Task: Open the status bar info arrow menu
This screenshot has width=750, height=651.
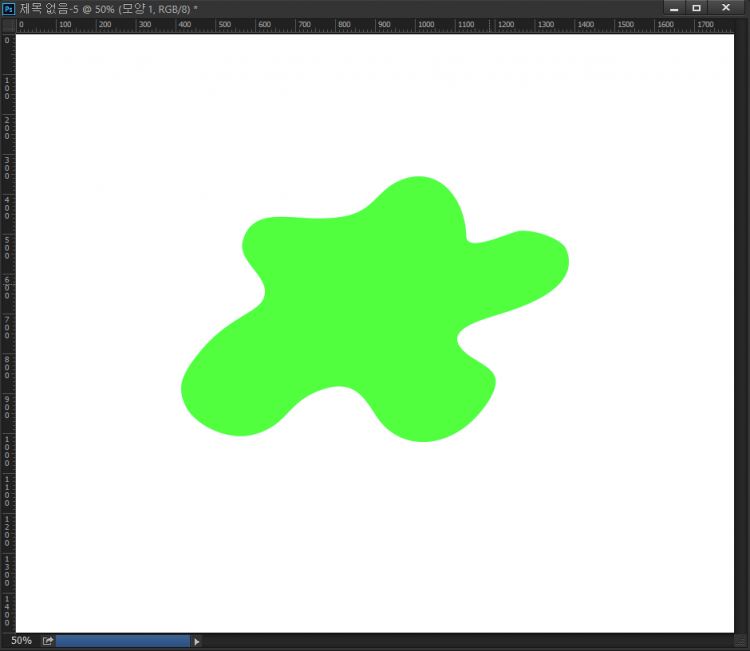Action: pyautogui.click(x=197, y=641)
